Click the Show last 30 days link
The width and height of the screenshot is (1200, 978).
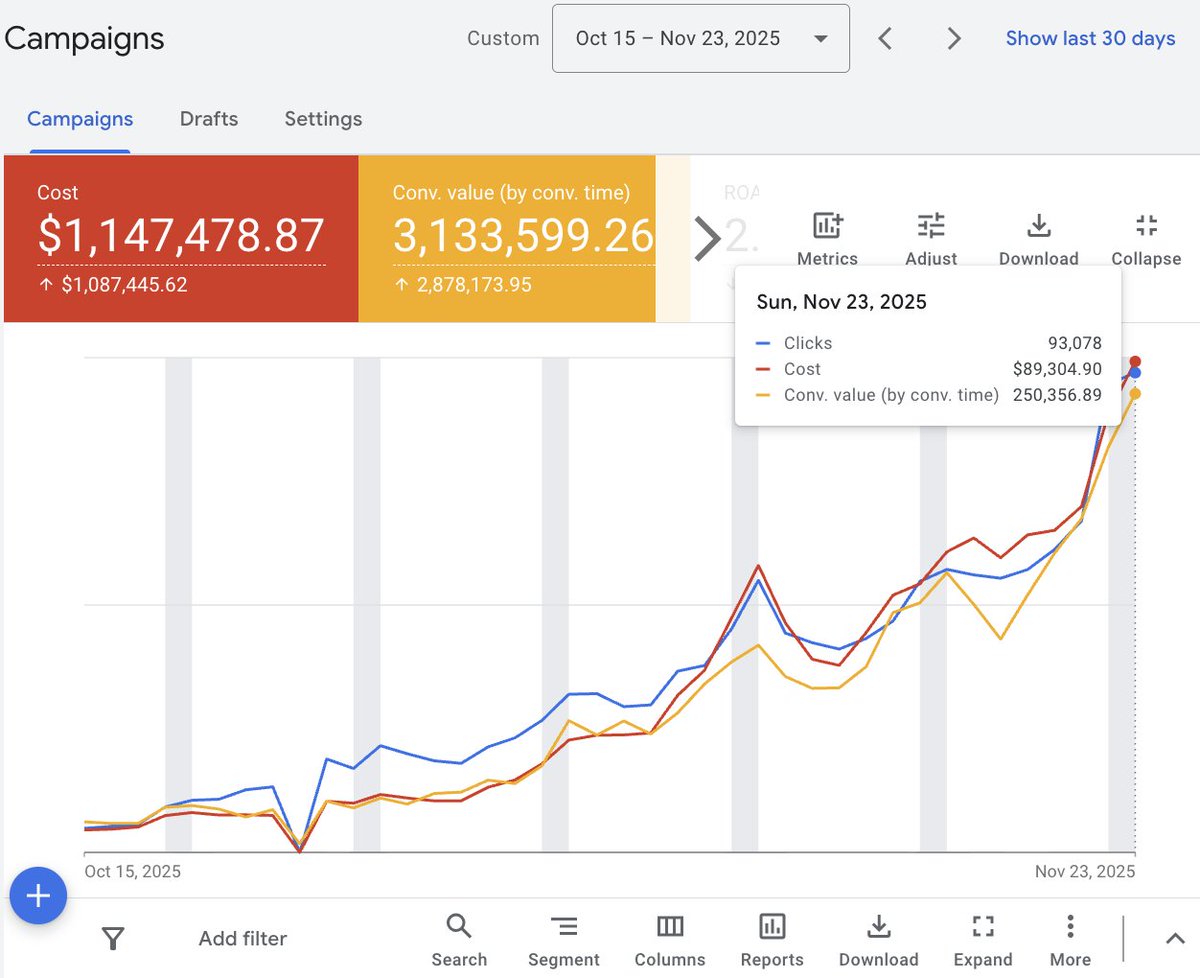point(1090,38)
